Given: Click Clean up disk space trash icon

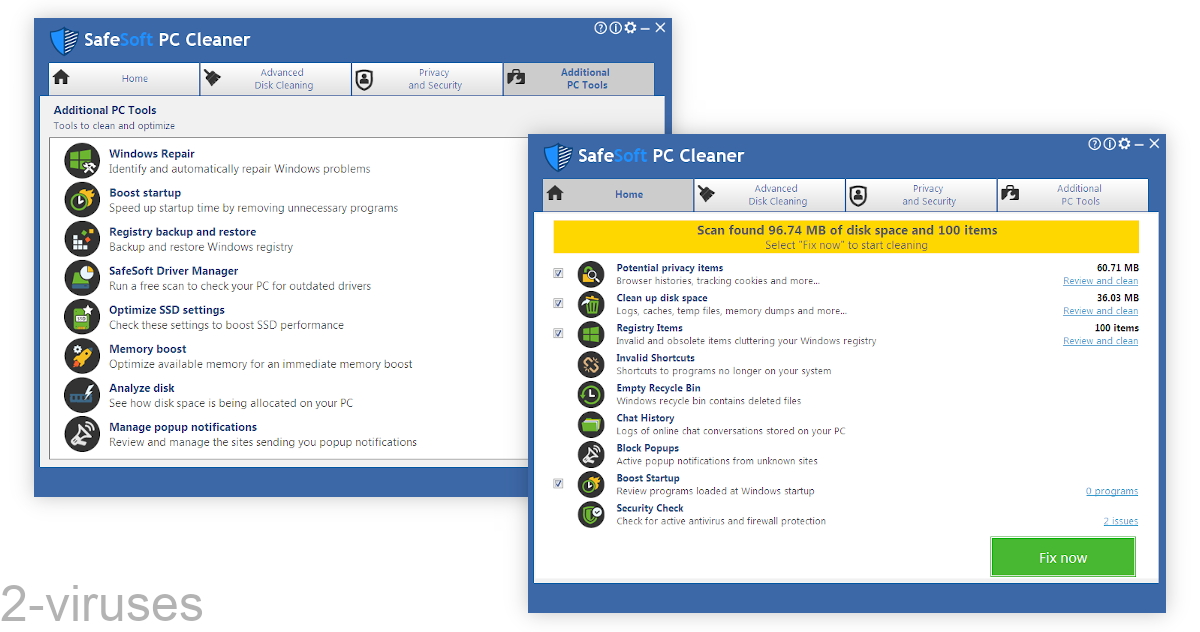Looking at the screenshot, I should pos(591,304).
